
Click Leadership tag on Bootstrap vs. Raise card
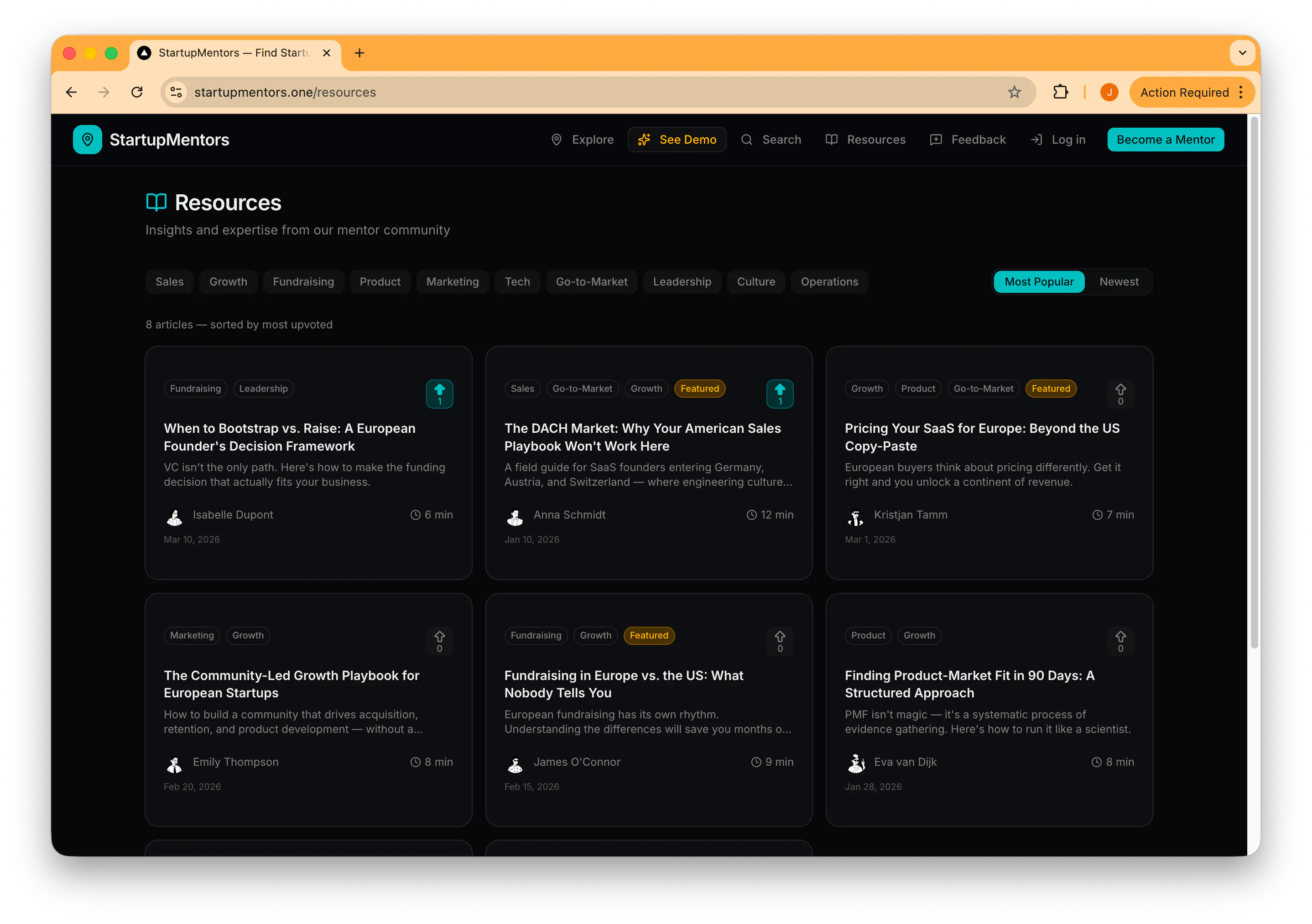click(263, 389)
